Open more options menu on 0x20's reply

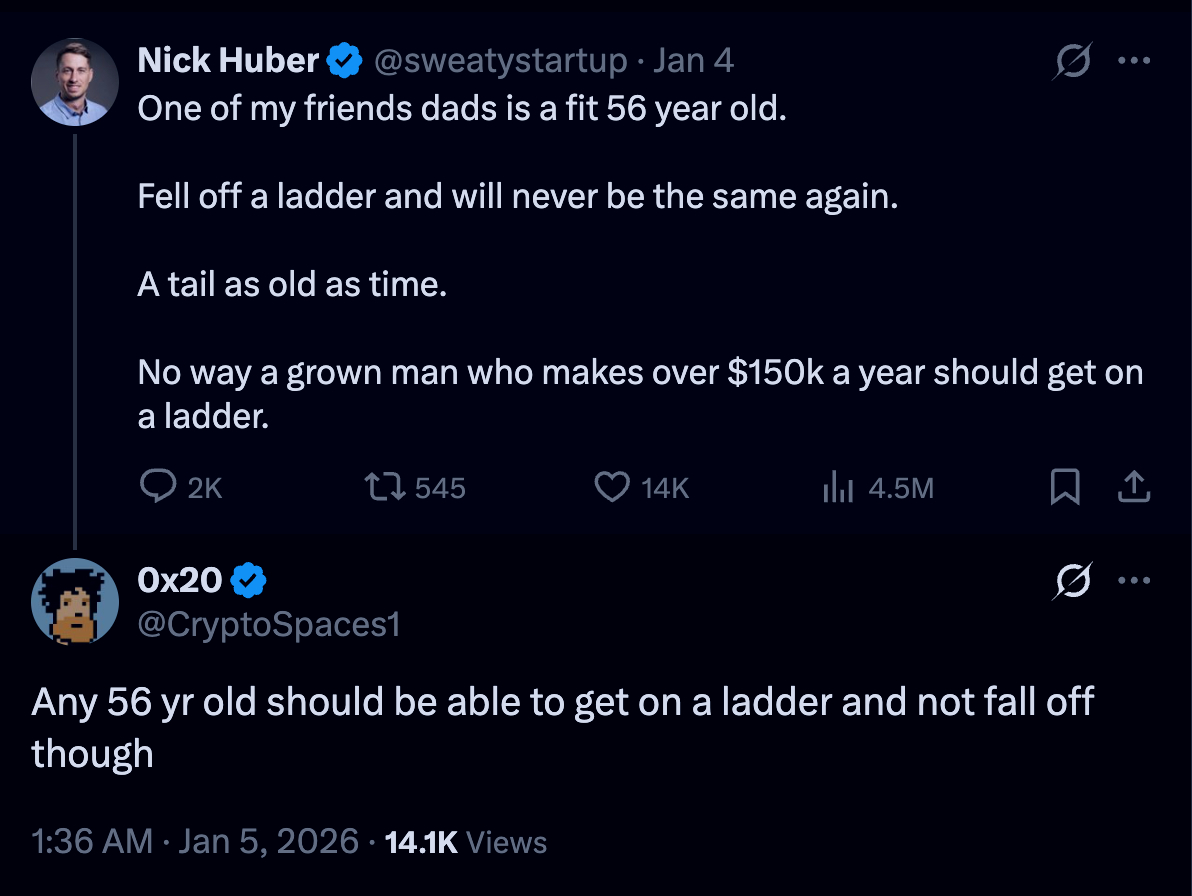pyautogui.click(x=1134, y=581)
